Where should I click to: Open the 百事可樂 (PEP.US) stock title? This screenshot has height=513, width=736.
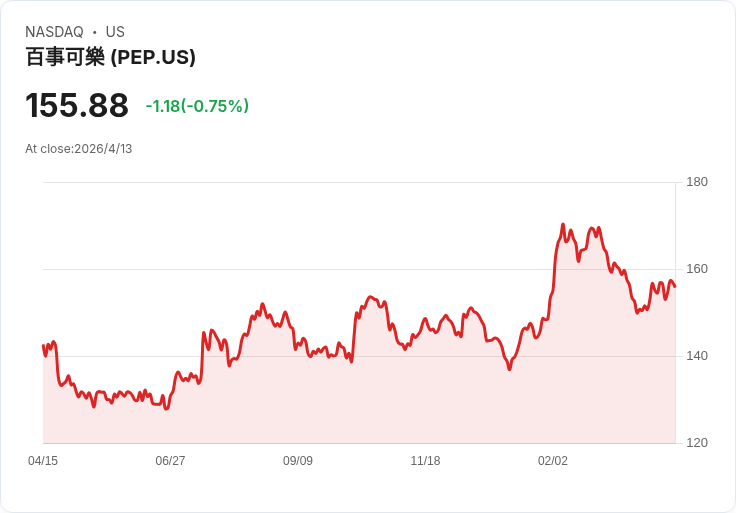tap(110, 57)
